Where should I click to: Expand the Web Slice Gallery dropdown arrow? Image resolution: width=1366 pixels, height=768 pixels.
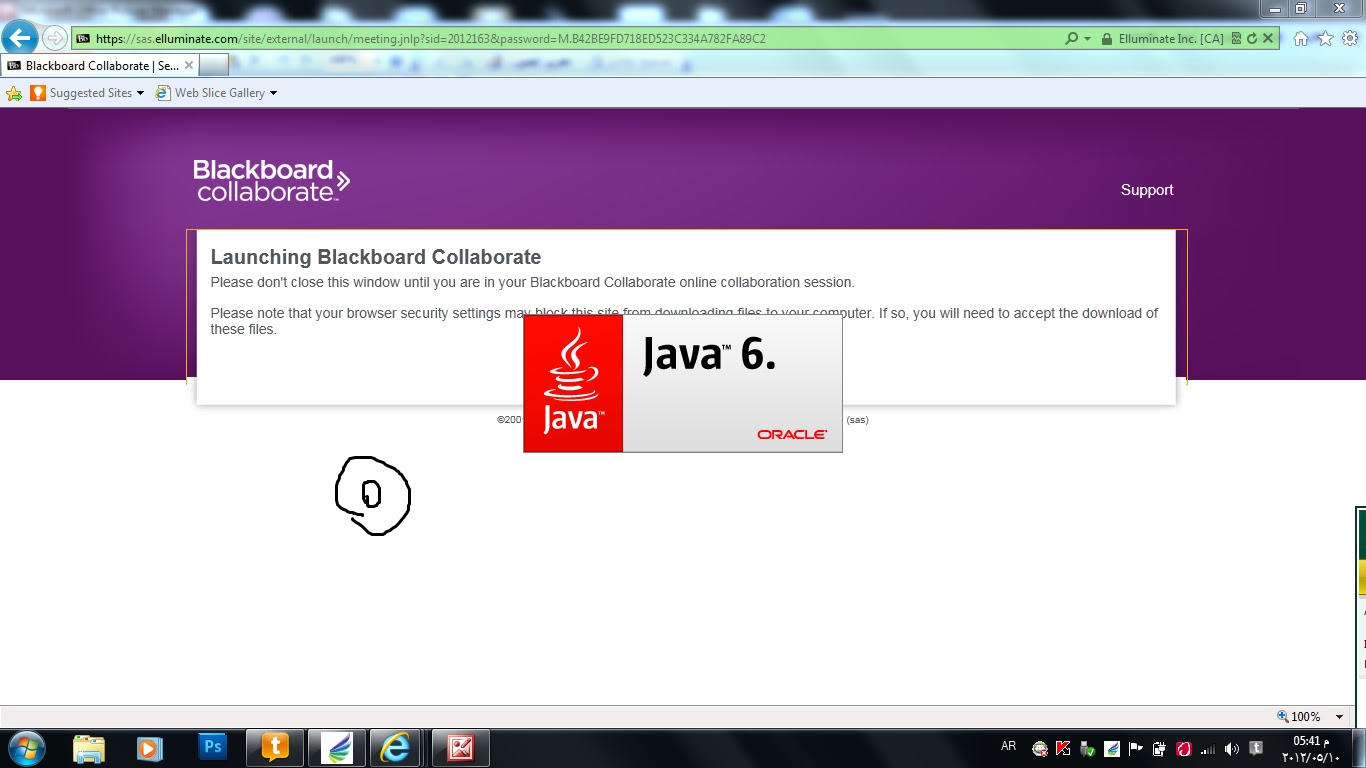click(x=273, y=93)
